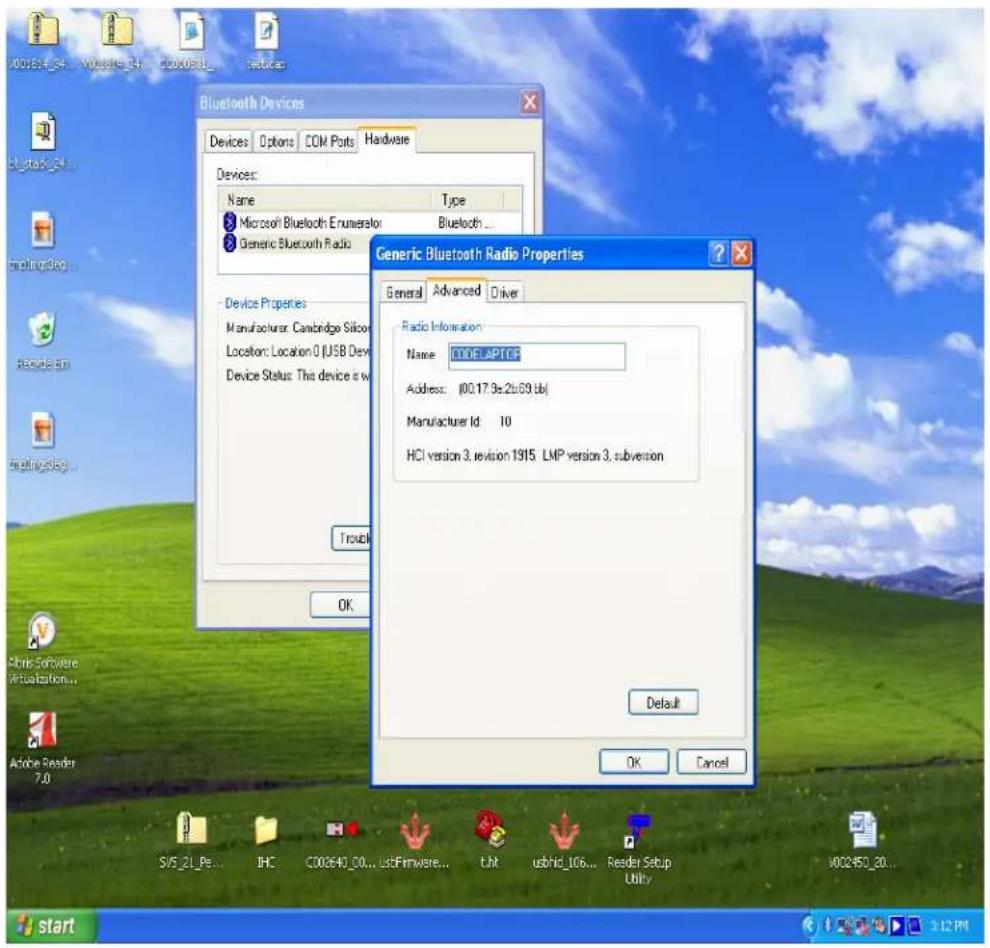Image resolution: width=990 pixels, height=948 pixels.
Task: Open the Reader Setup Utility shortcut
Action: 638,830
